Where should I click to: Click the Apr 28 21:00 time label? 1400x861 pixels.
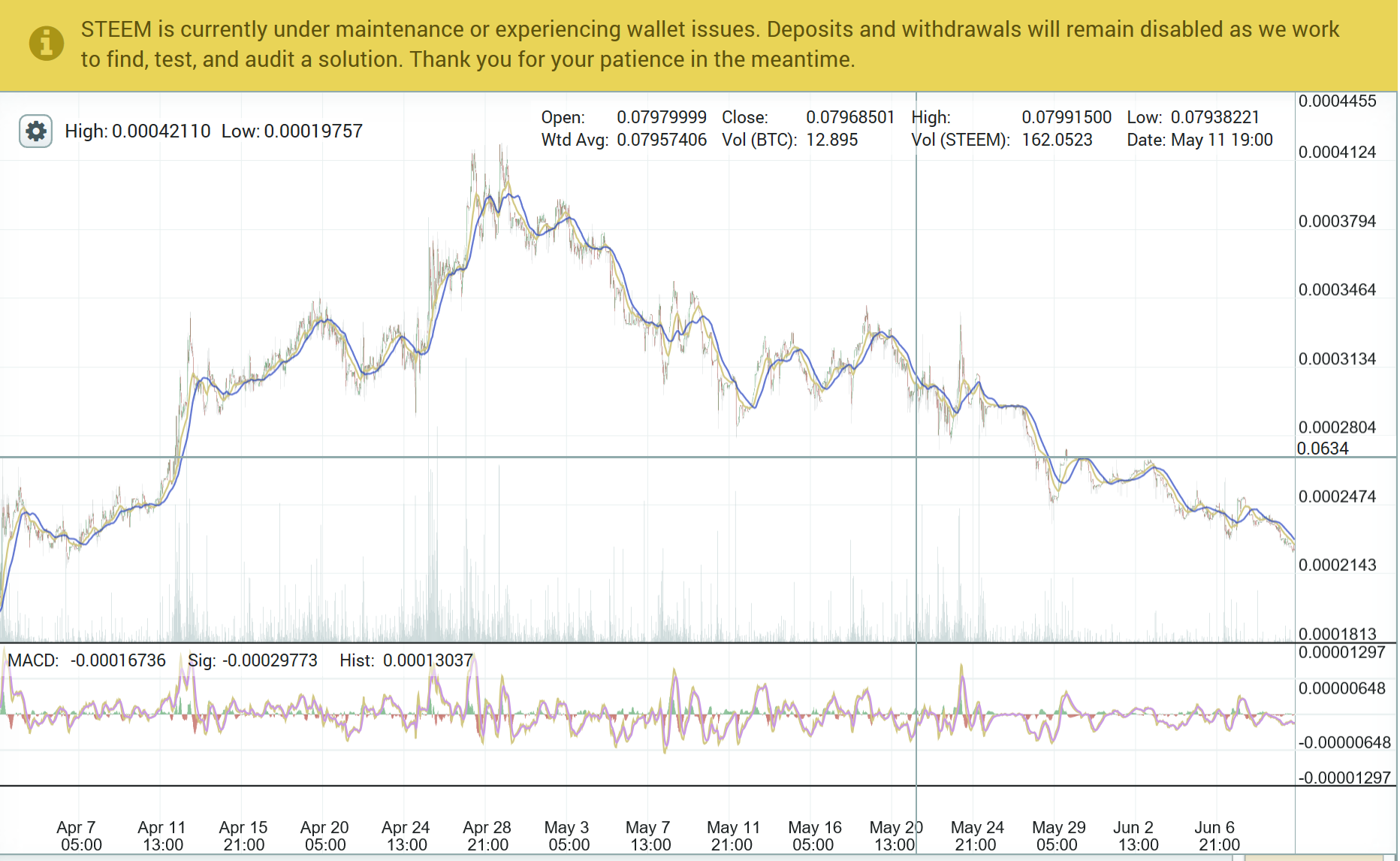pyautogui.click(x=487, y=836)
